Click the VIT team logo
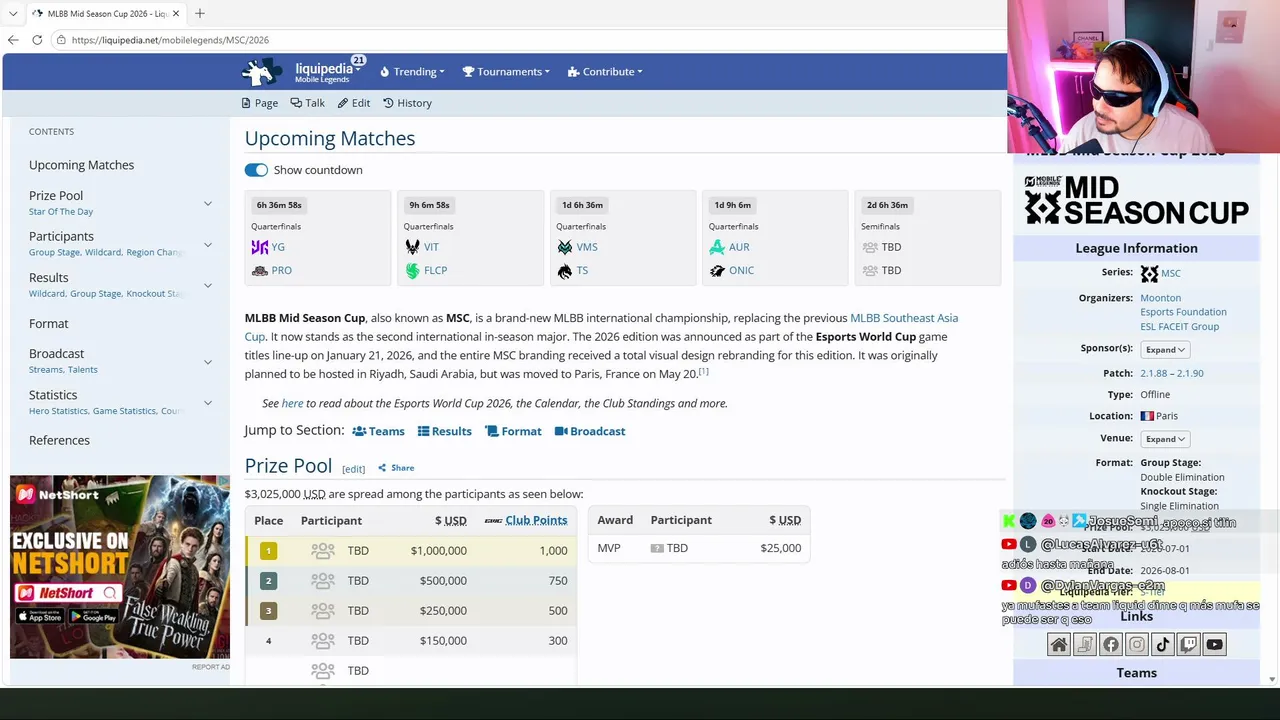The height and width of the screenshot is (720, 1280). pyautogui.click(x=413, y=247)
